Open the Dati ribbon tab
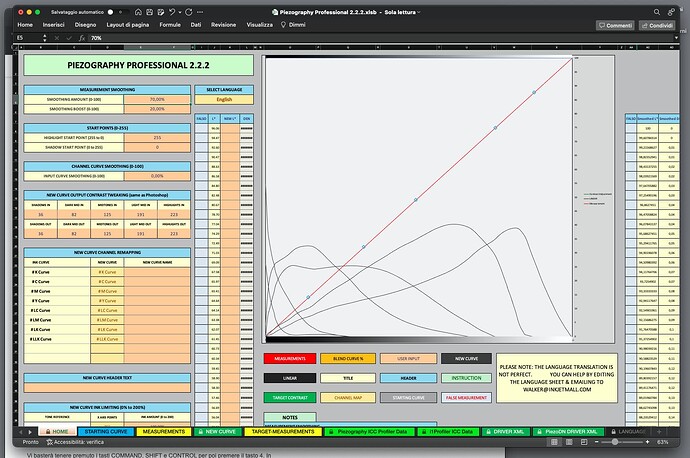Viewport: 690px width, 458px height. point(196,25)
